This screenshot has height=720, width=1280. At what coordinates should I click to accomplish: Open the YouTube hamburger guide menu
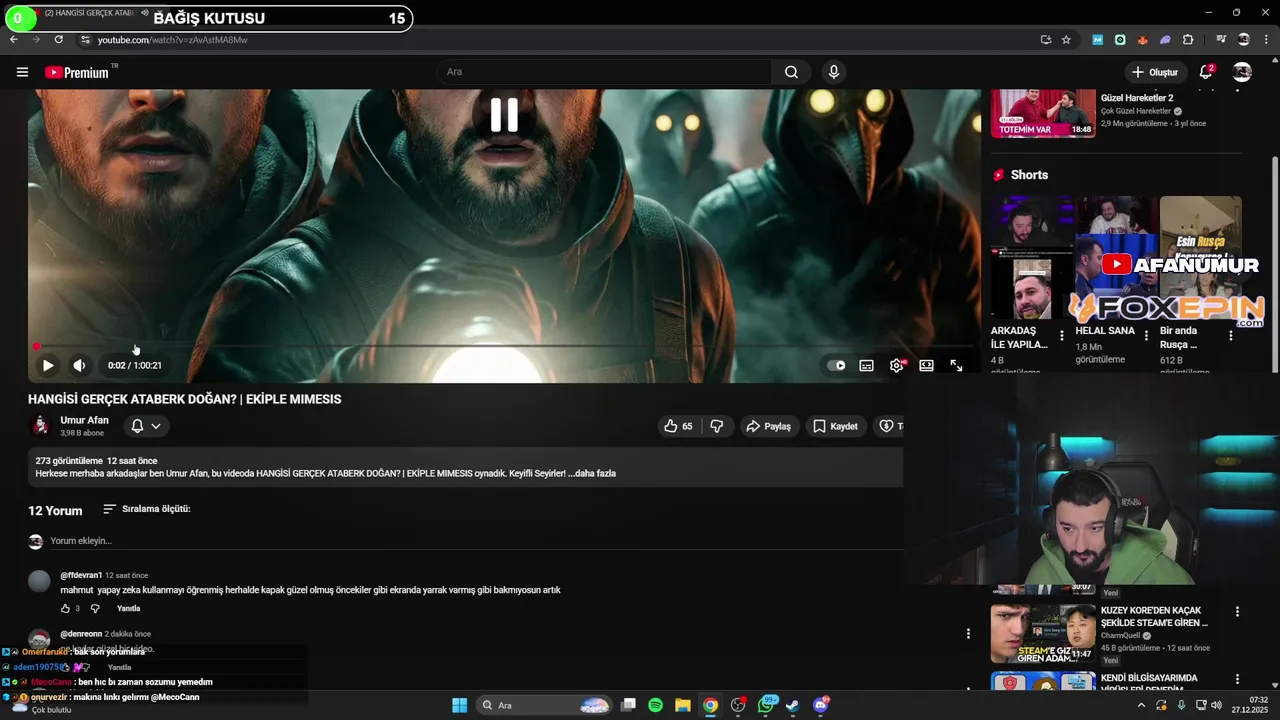tap(22, 72)
